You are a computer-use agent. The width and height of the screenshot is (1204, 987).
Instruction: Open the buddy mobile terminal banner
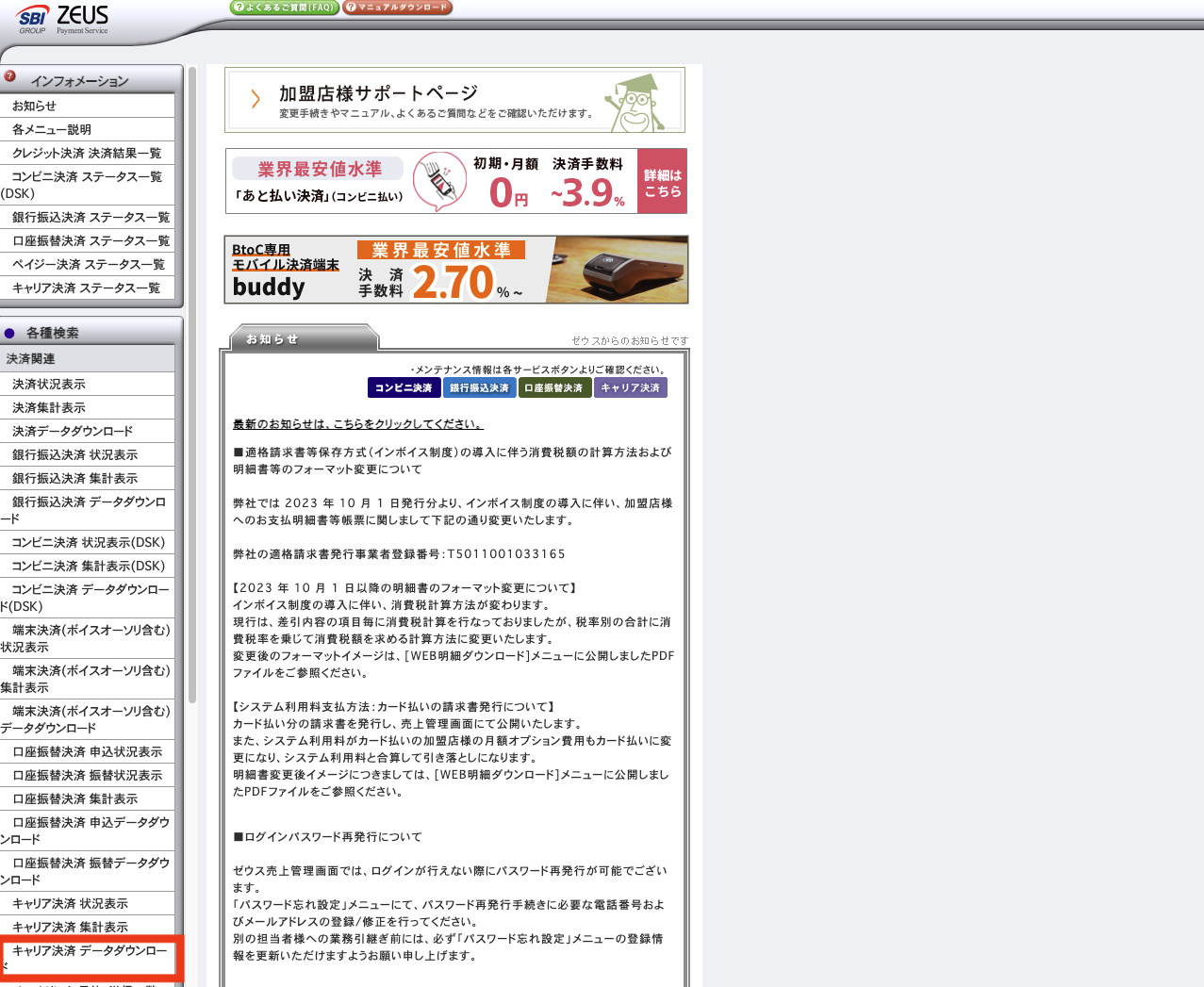tap(456, 270)
